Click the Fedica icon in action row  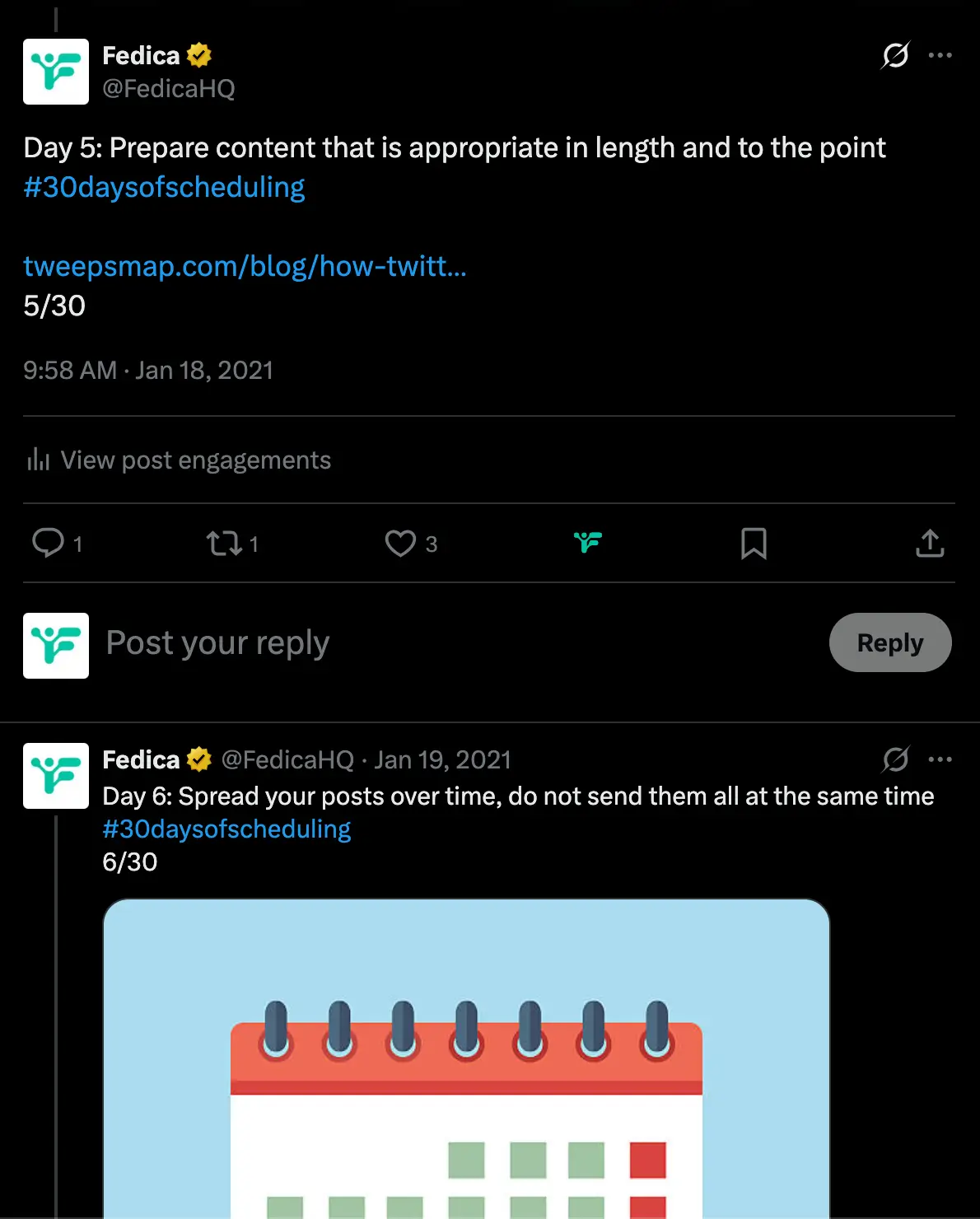pyautogui.click(x=588, y=542)
